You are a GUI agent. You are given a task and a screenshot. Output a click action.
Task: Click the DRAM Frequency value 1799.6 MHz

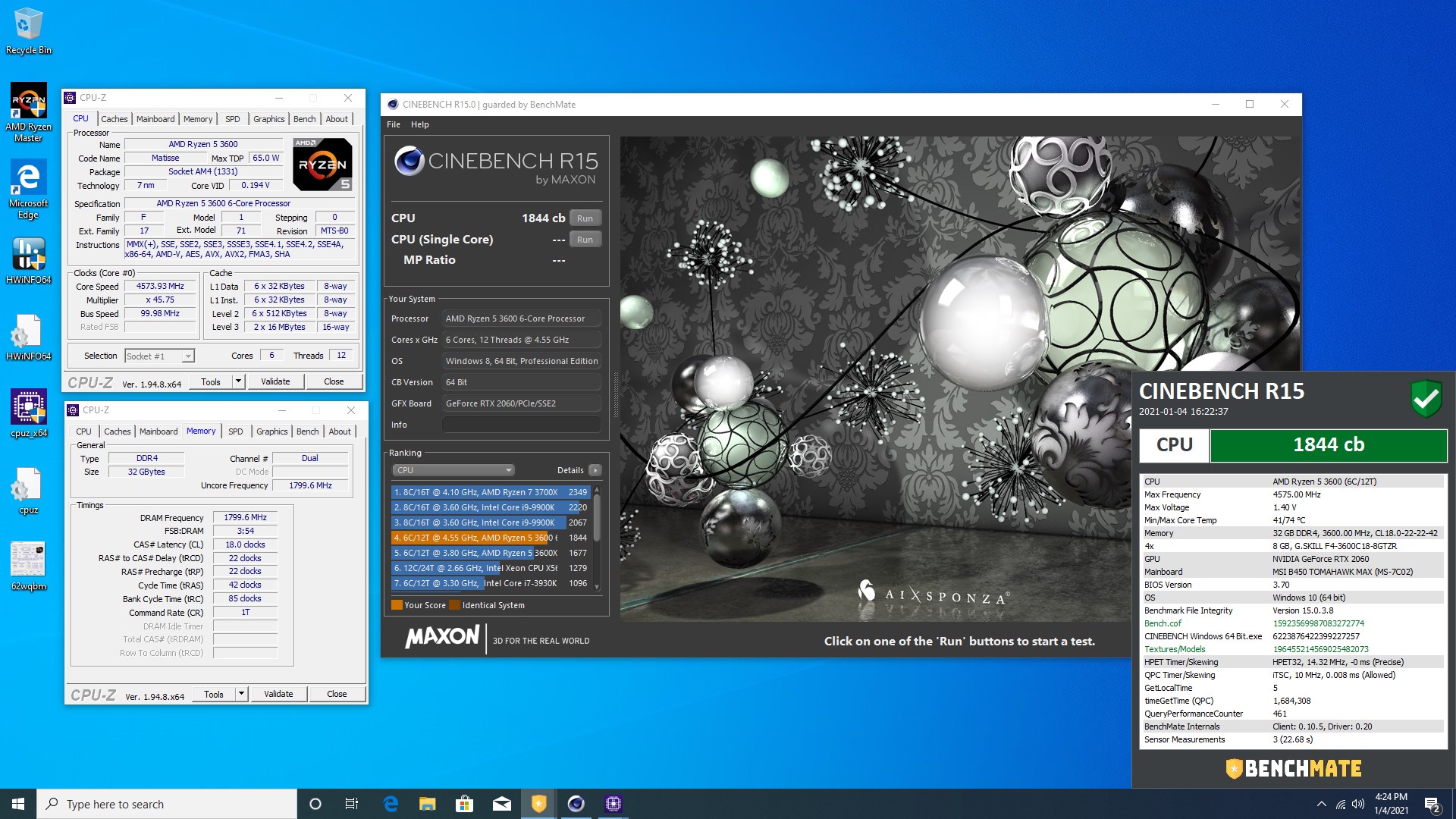[245, 518]
